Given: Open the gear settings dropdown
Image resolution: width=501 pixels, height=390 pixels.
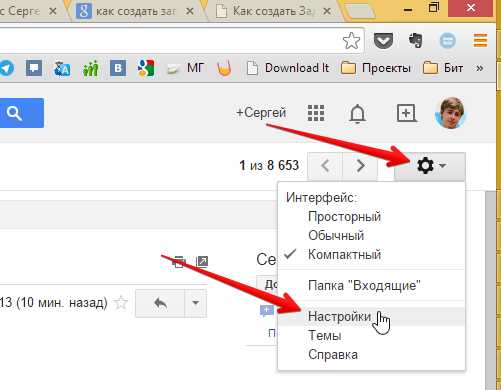Looking at the screenshot, I should tap(430, 166).
